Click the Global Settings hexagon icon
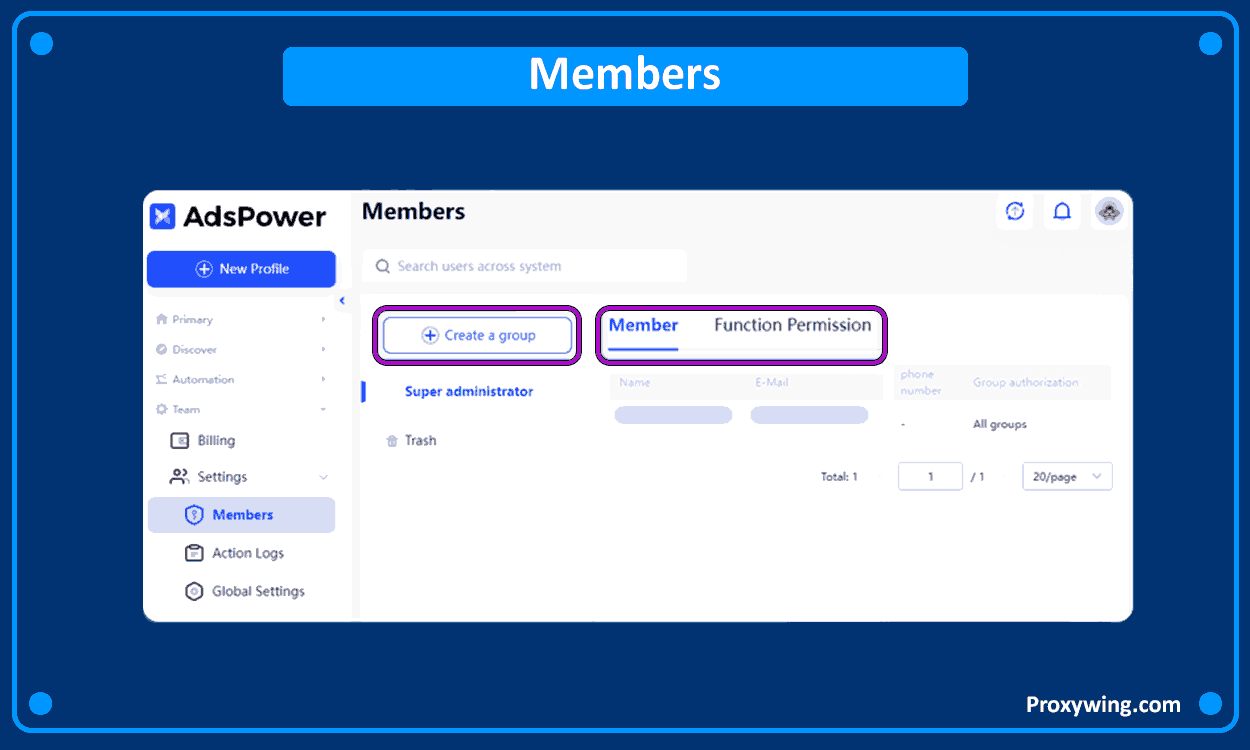The width and height of the screenshot is (1250, 750). coord(194,591)
